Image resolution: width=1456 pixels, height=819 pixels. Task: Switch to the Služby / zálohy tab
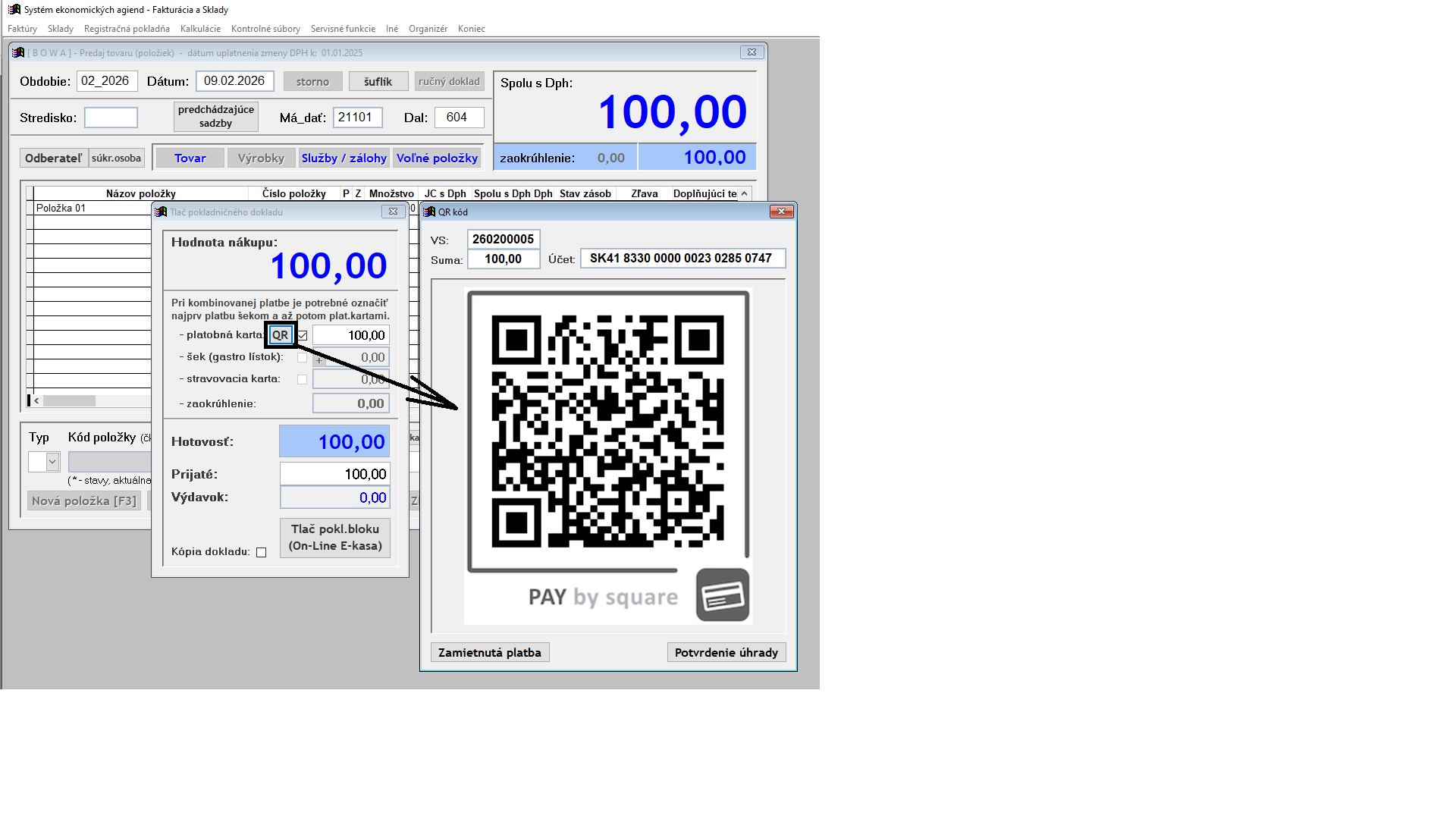point(344,158)
